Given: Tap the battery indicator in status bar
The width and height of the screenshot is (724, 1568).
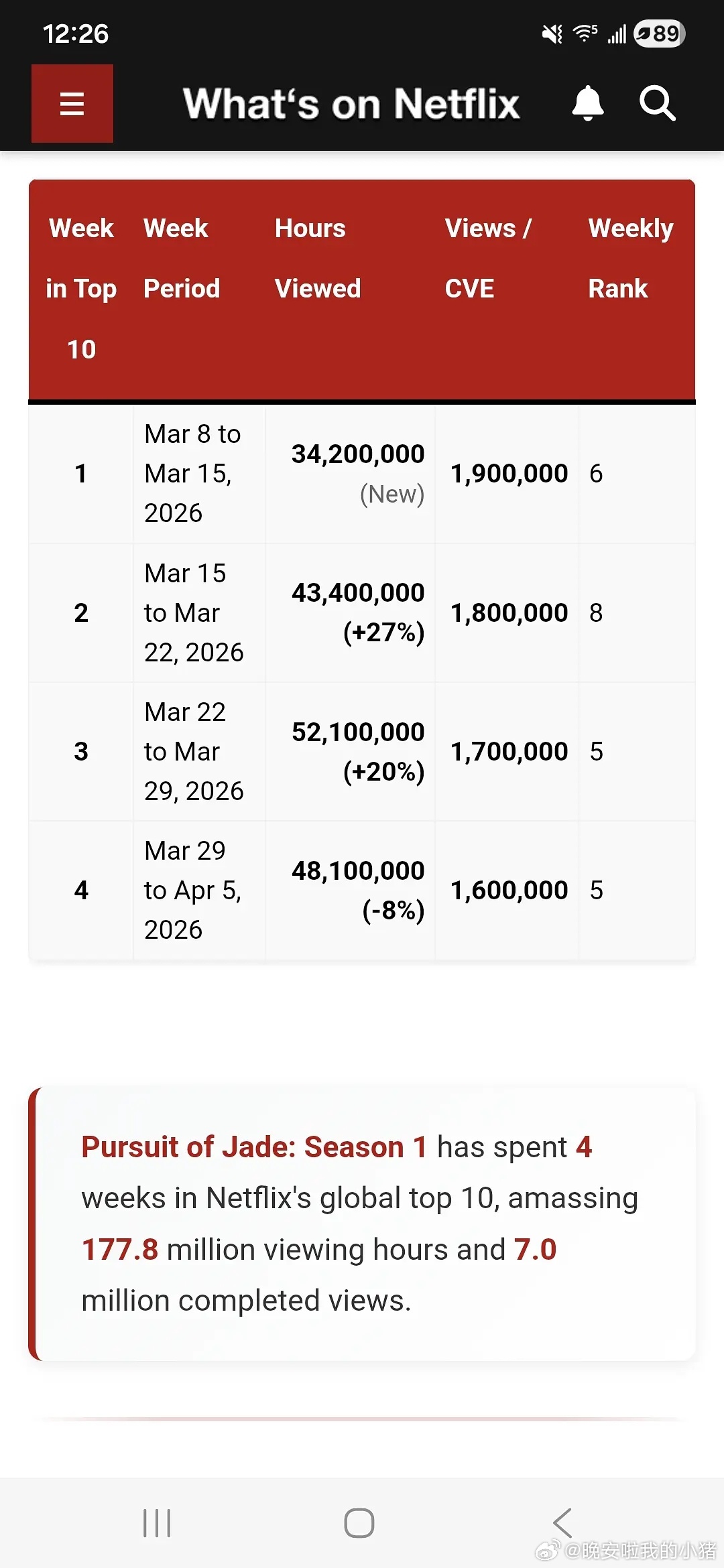Looking at the screenshot, I should tap(660, 34).
